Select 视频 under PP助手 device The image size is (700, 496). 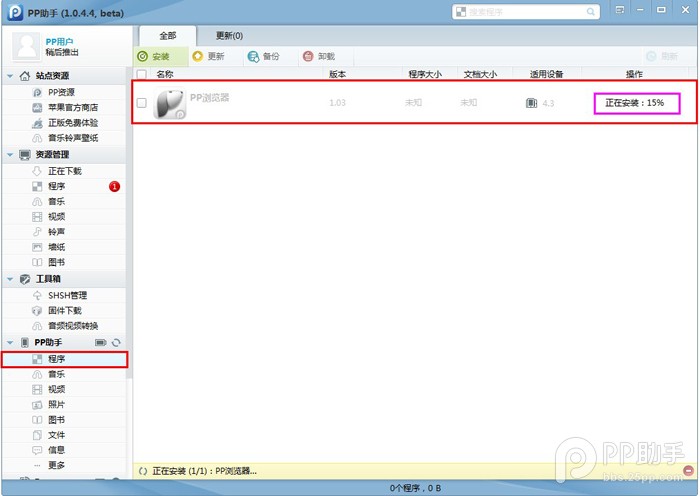[64, 389]
